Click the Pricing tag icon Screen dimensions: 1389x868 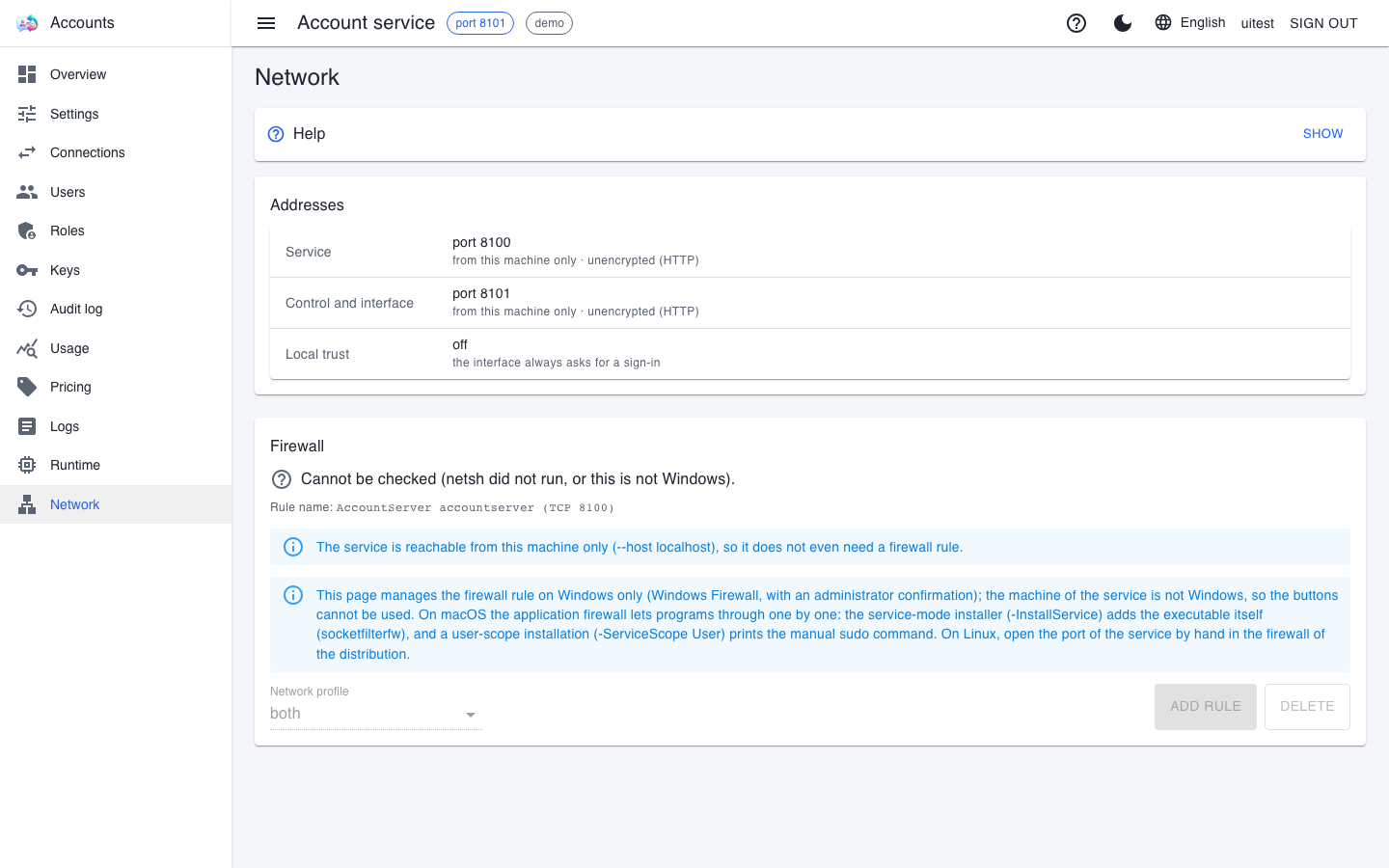pyautogui.click(x=27, y=387)
